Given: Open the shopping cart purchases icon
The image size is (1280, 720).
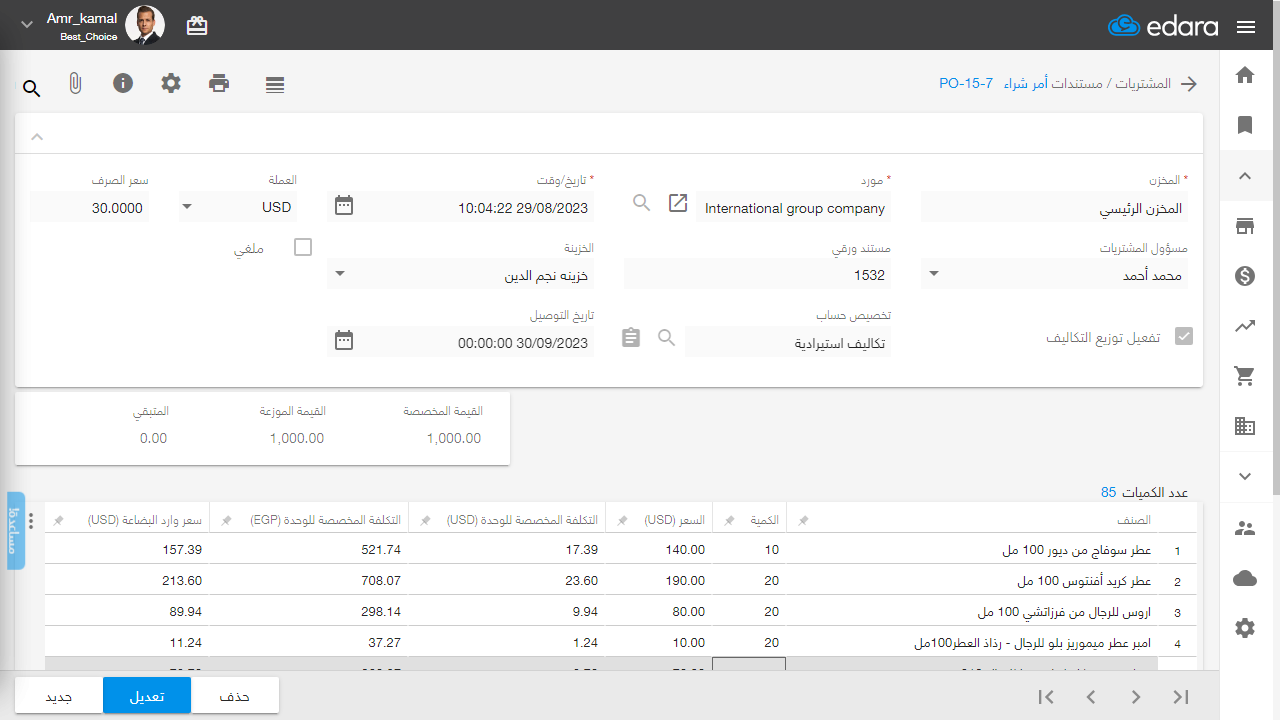Looking at the screenshot, I should tap(1245, 376).
